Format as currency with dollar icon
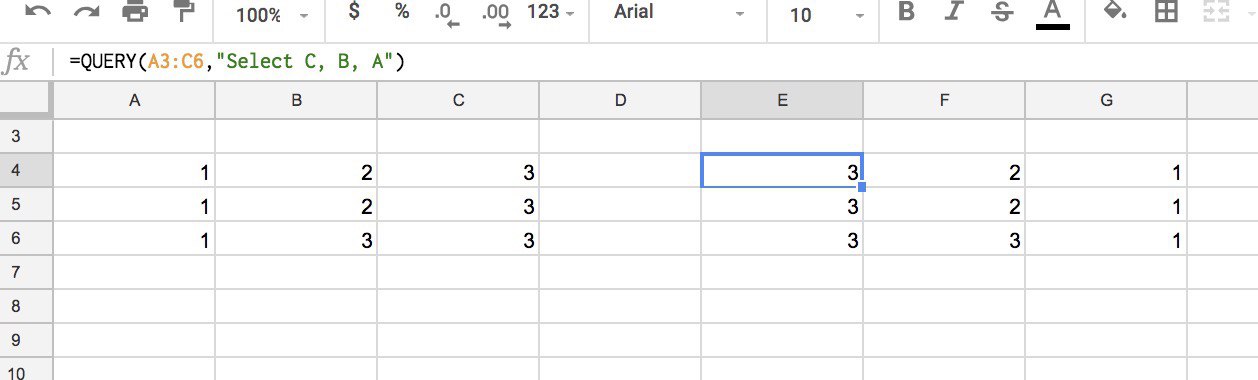 (x=354, y=13)
